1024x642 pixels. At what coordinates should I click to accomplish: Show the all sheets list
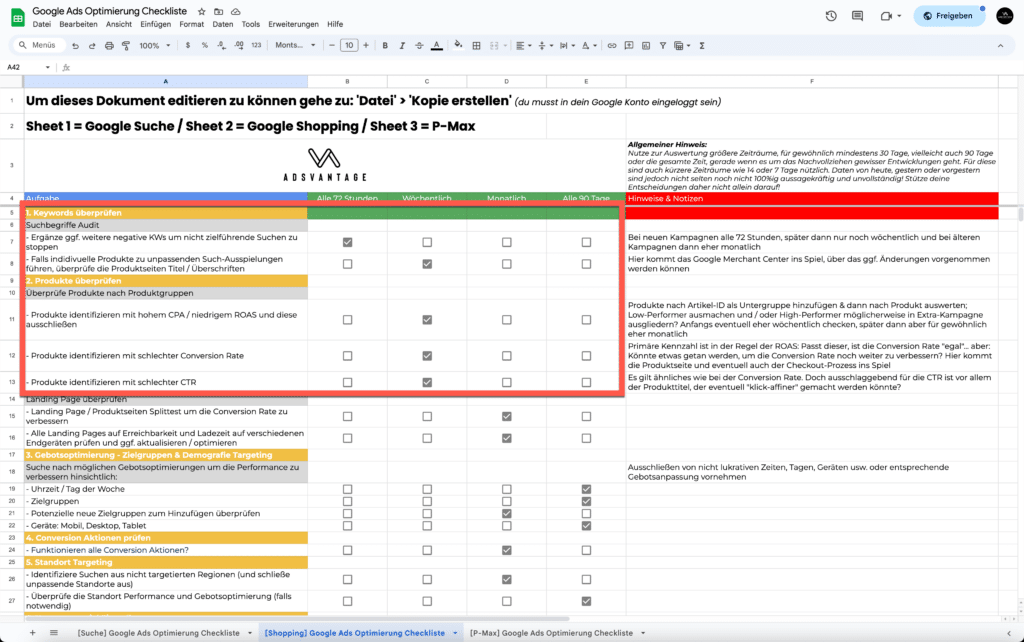click(x=54, y=633)
